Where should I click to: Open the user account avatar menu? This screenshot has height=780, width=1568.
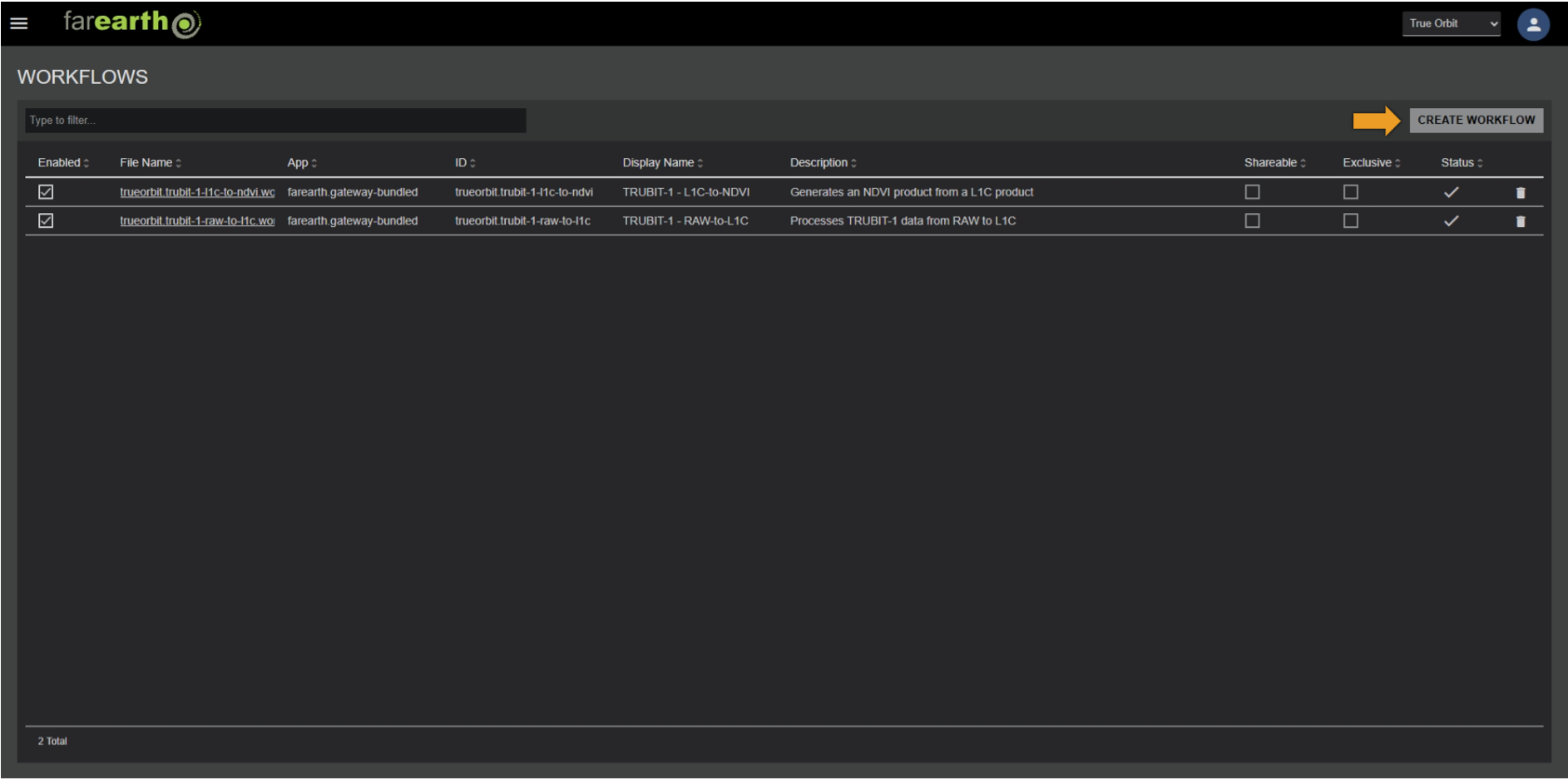(x=1533, y=24)
